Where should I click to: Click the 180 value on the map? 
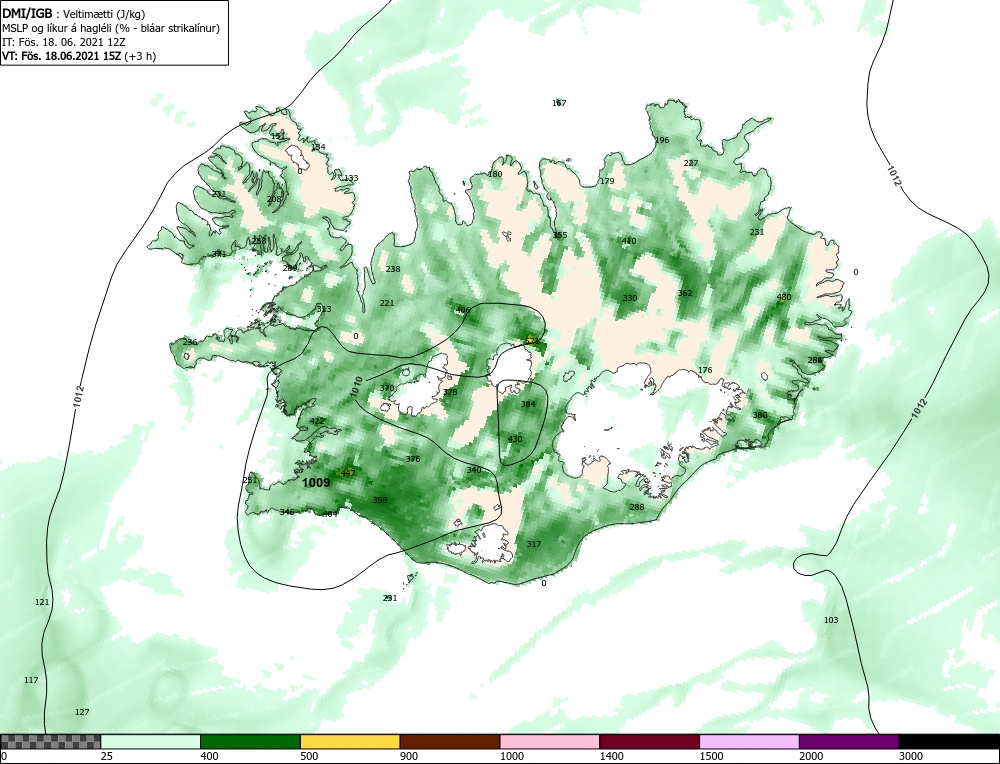pyautogui.click(x=495, y=174)
